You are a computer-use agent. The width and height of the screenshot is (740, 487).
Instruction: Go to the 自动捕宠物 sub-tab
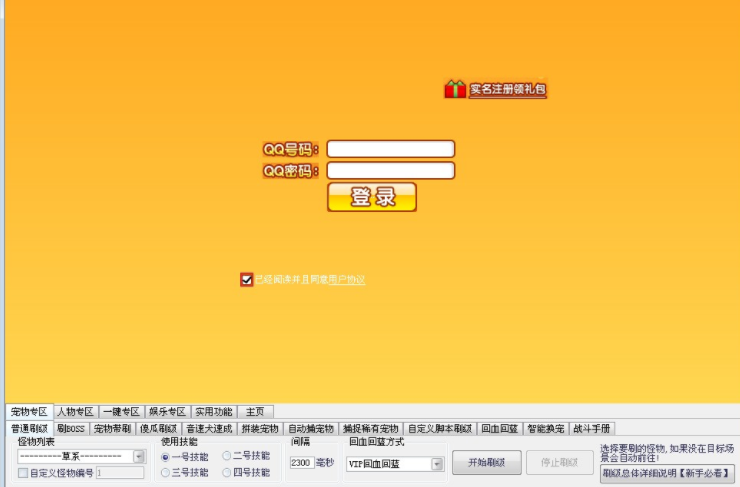(310, 428)
